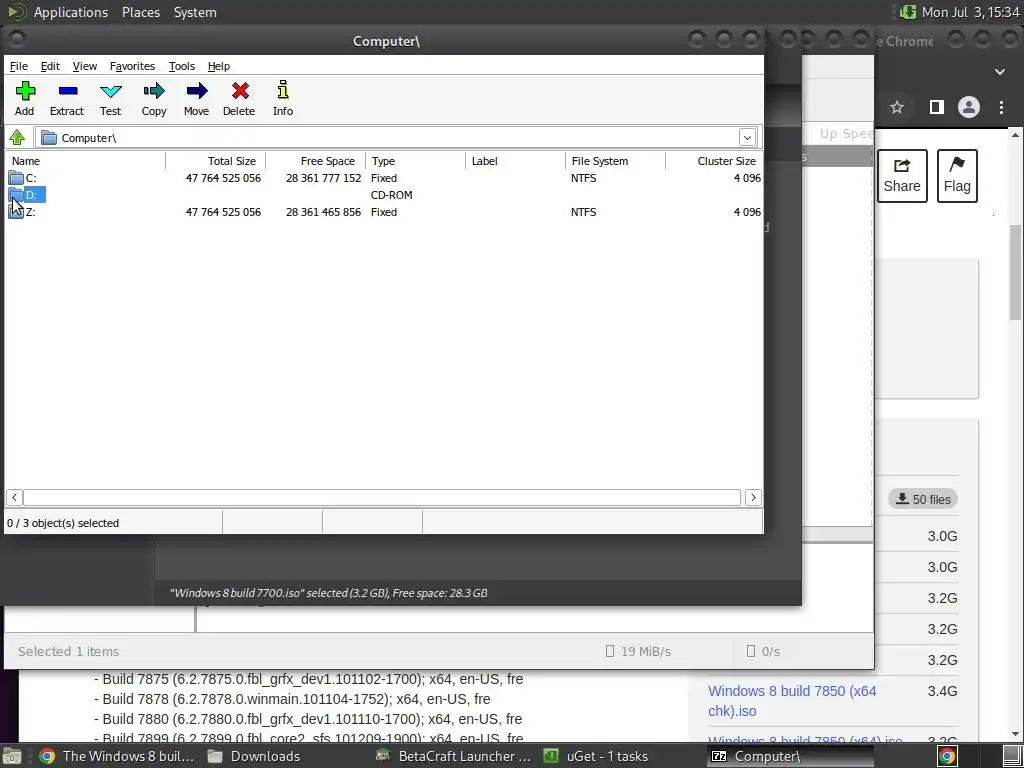The width and height of the screenshot is (1024, 768).
Task: Click the 50 files download button
Action: click(x=923, y=499)
